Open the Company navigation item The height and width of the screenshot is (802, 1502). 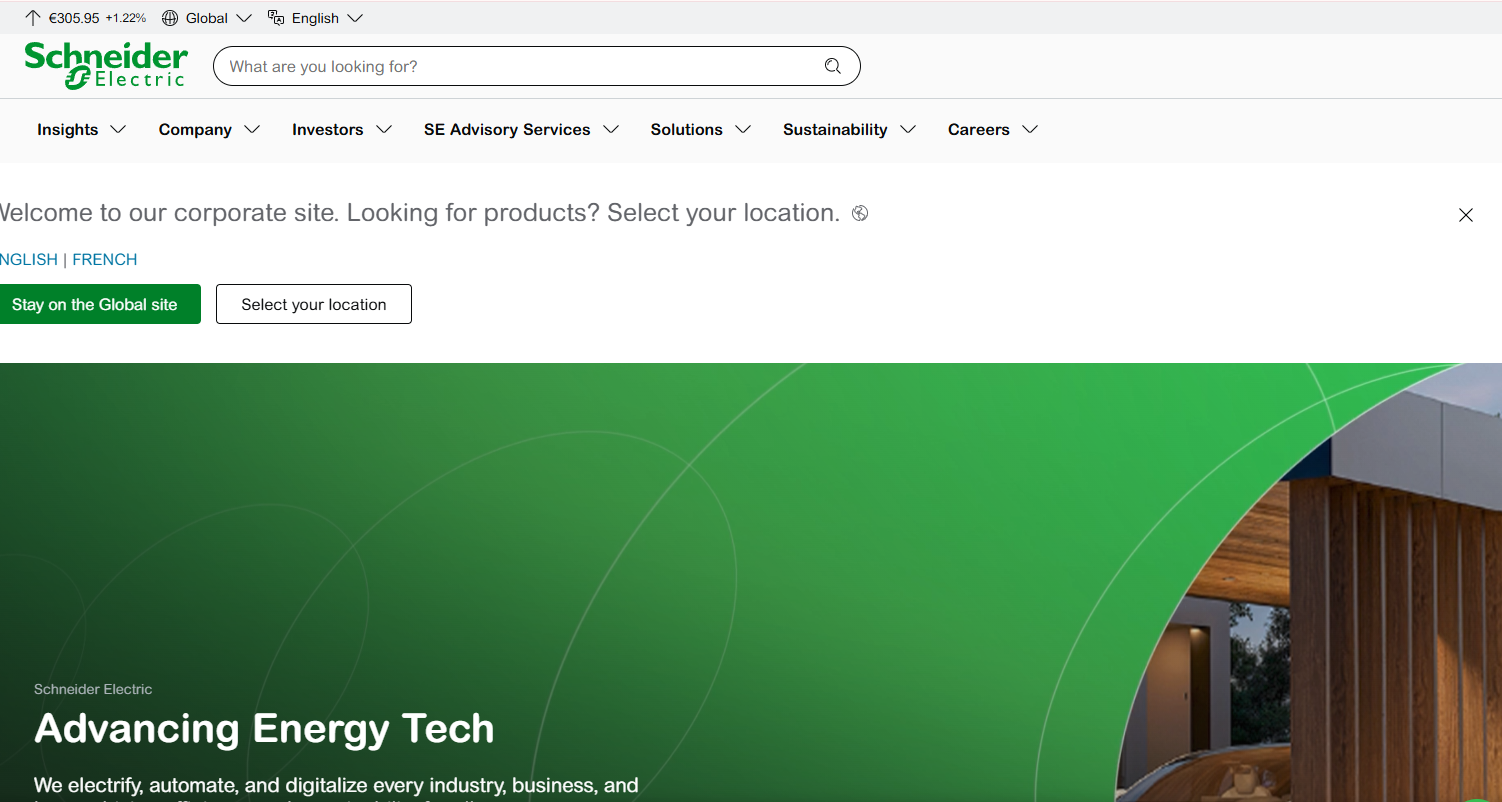[195, 130]
